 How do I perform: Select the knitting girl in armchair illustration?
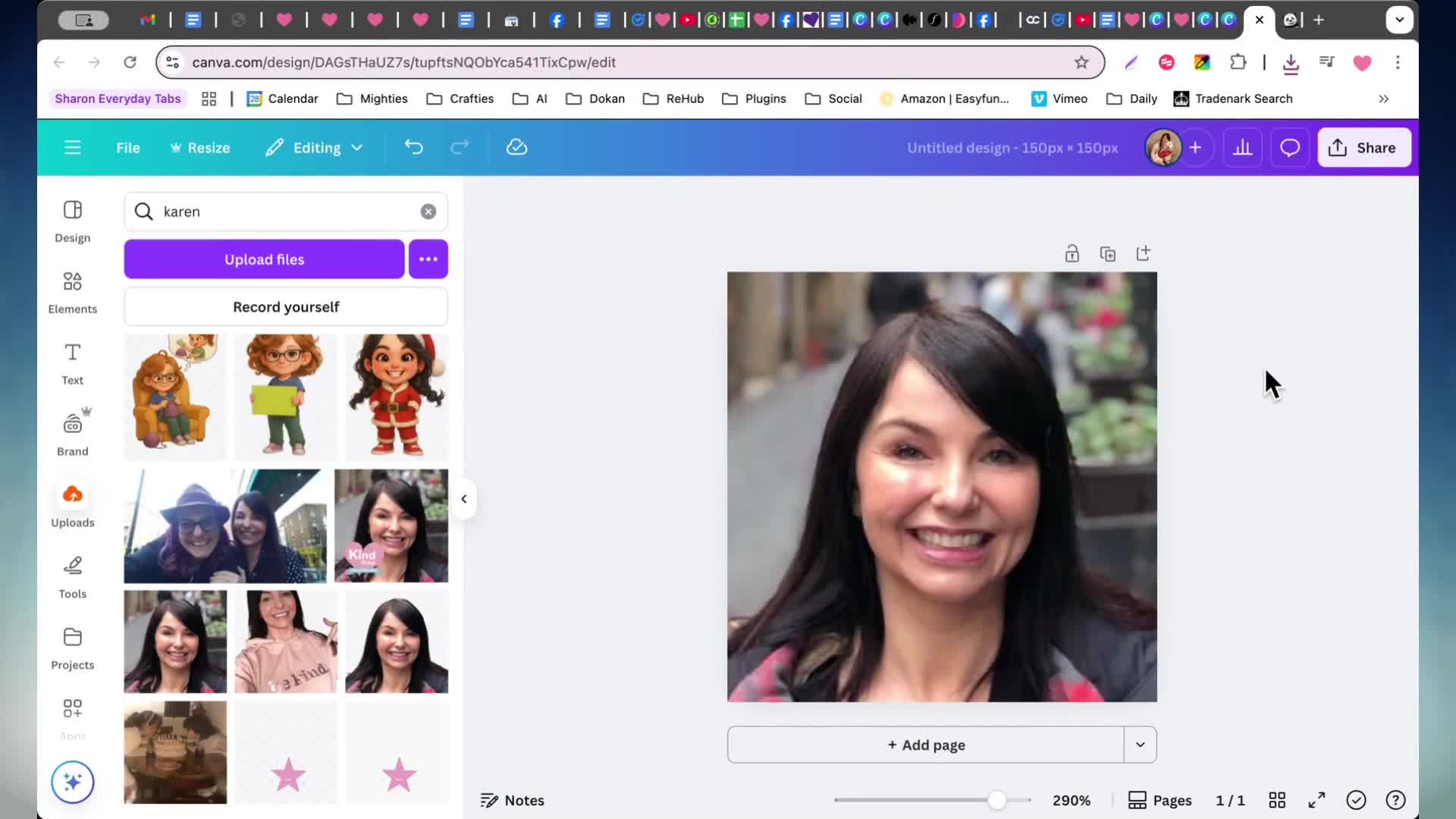click(175, 397)
